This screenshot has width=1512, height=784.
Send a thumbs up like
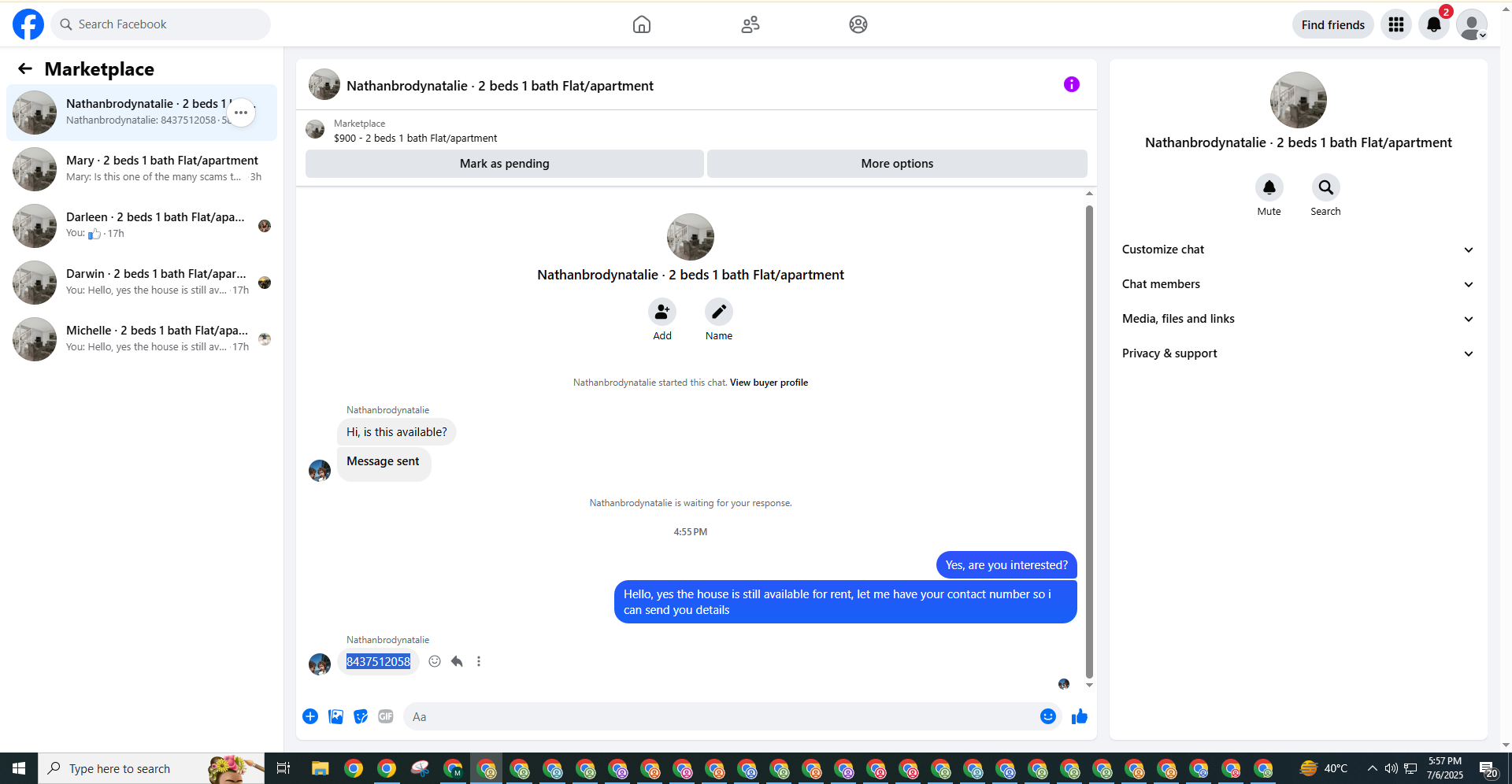[1080, 716]
